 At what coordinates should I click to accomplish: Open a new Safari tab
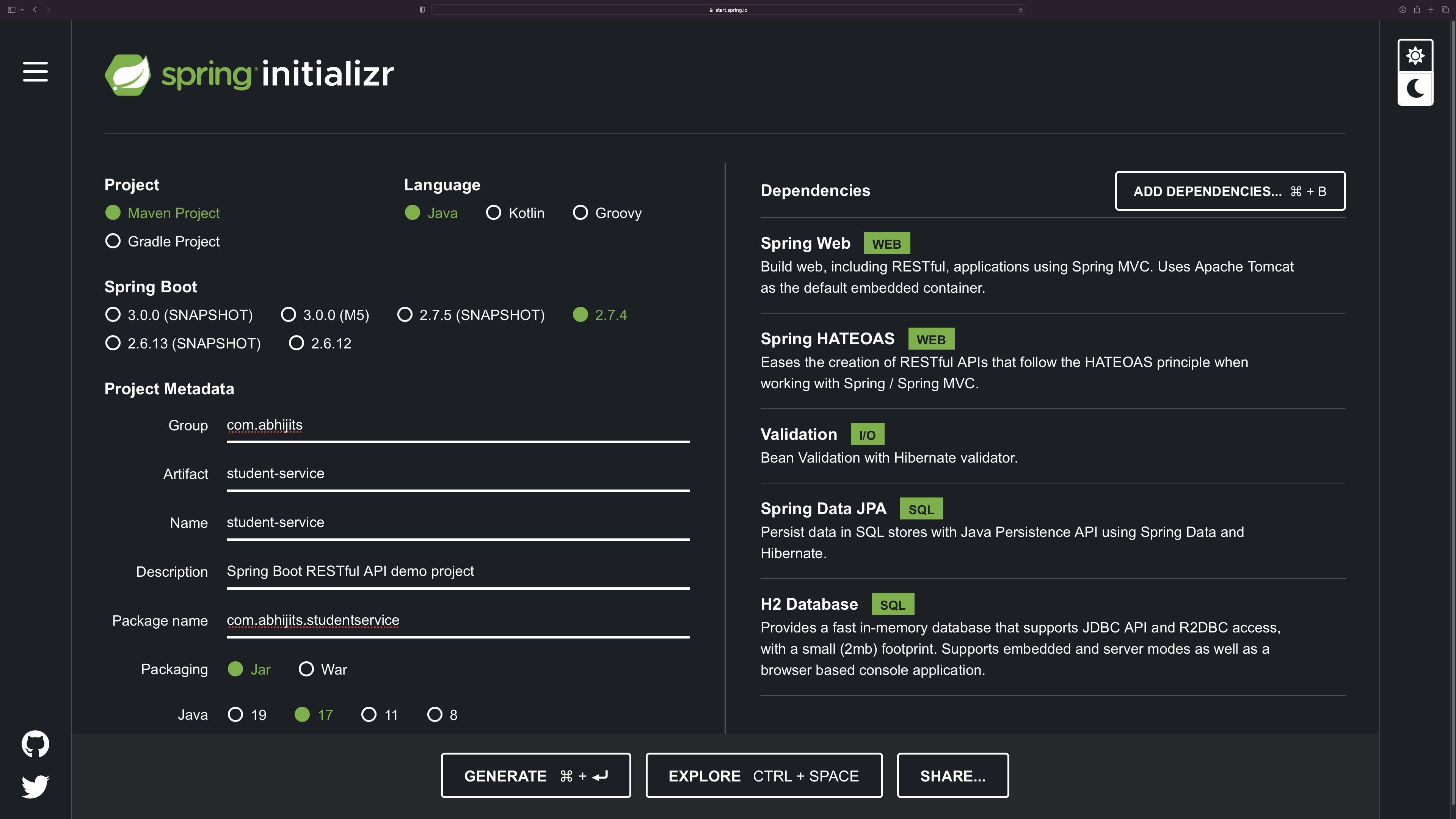coord(1431,9)
